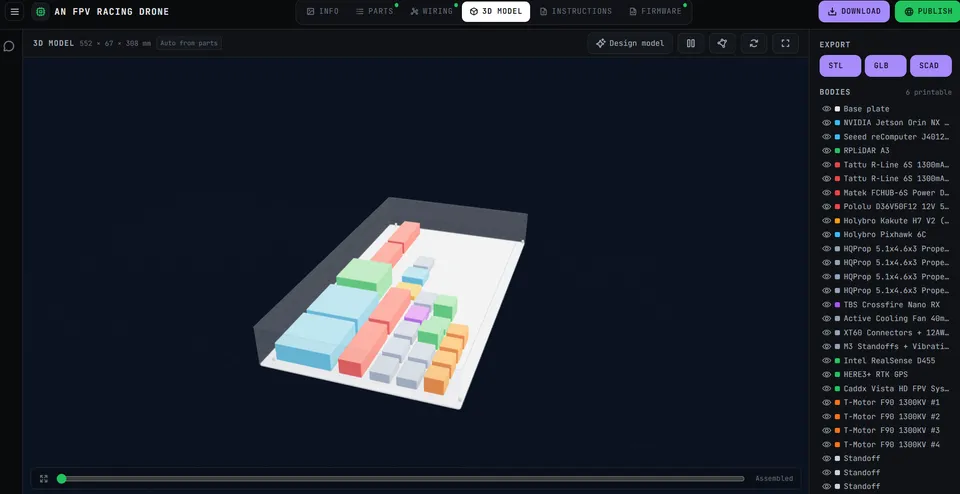Go to the Wiring tab

[x=432, y=12]
